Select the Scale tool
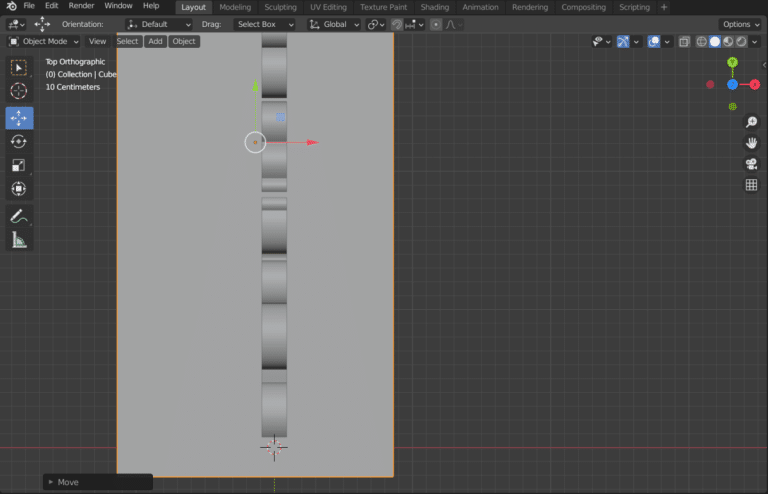Screen dimensions: 768x494 pyautogui.click(x=19, y=165)
